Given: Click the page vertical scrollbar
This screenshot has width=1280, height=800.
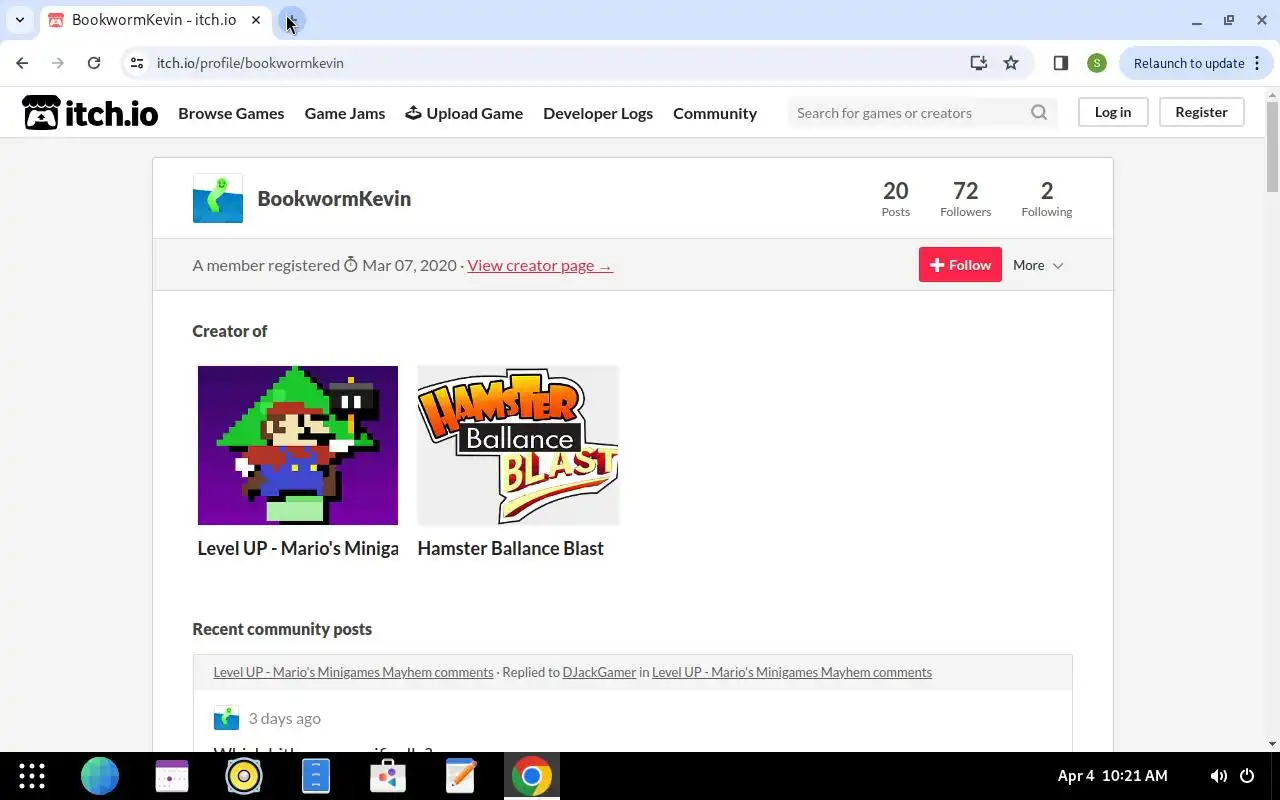Looking at the screenshot, I should tap(1272, 146).
